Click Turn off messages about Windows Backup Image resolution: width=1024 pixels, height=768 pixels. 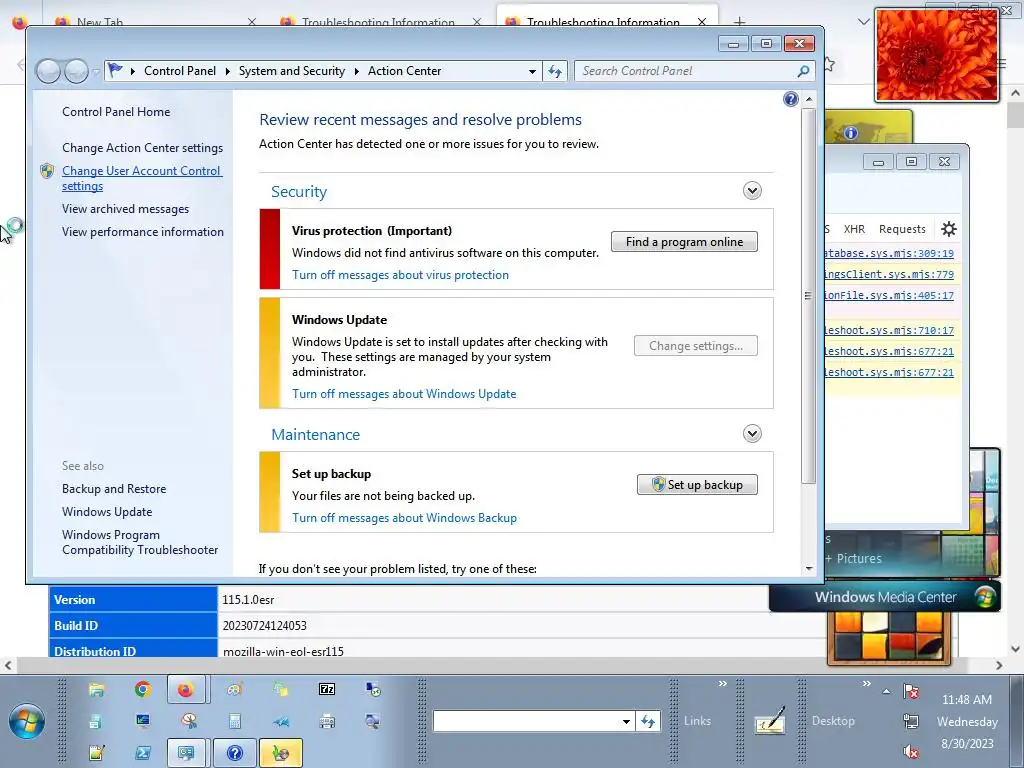404,518
